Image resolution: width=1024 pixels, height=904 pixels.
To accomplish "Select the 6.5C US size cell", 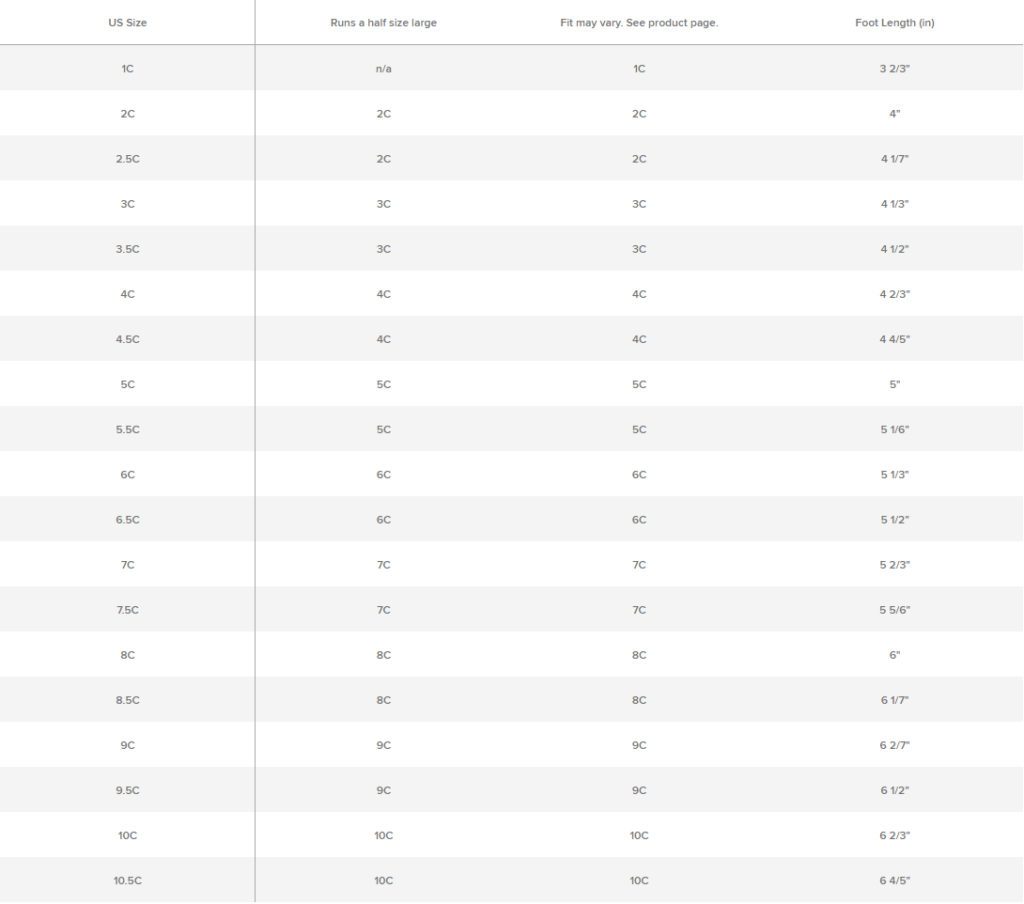I will (127, 519).
